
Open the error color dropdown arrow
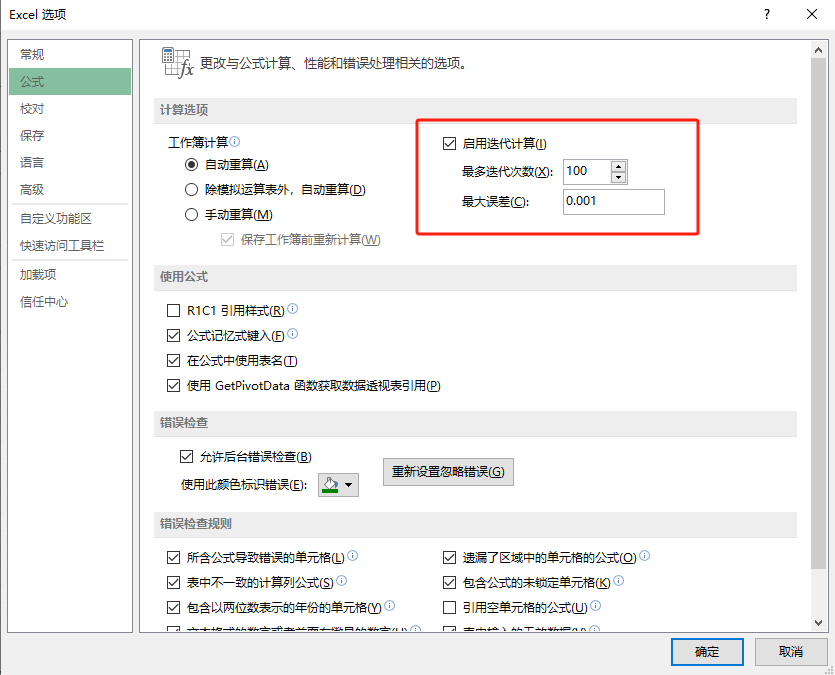coord(349,485)
